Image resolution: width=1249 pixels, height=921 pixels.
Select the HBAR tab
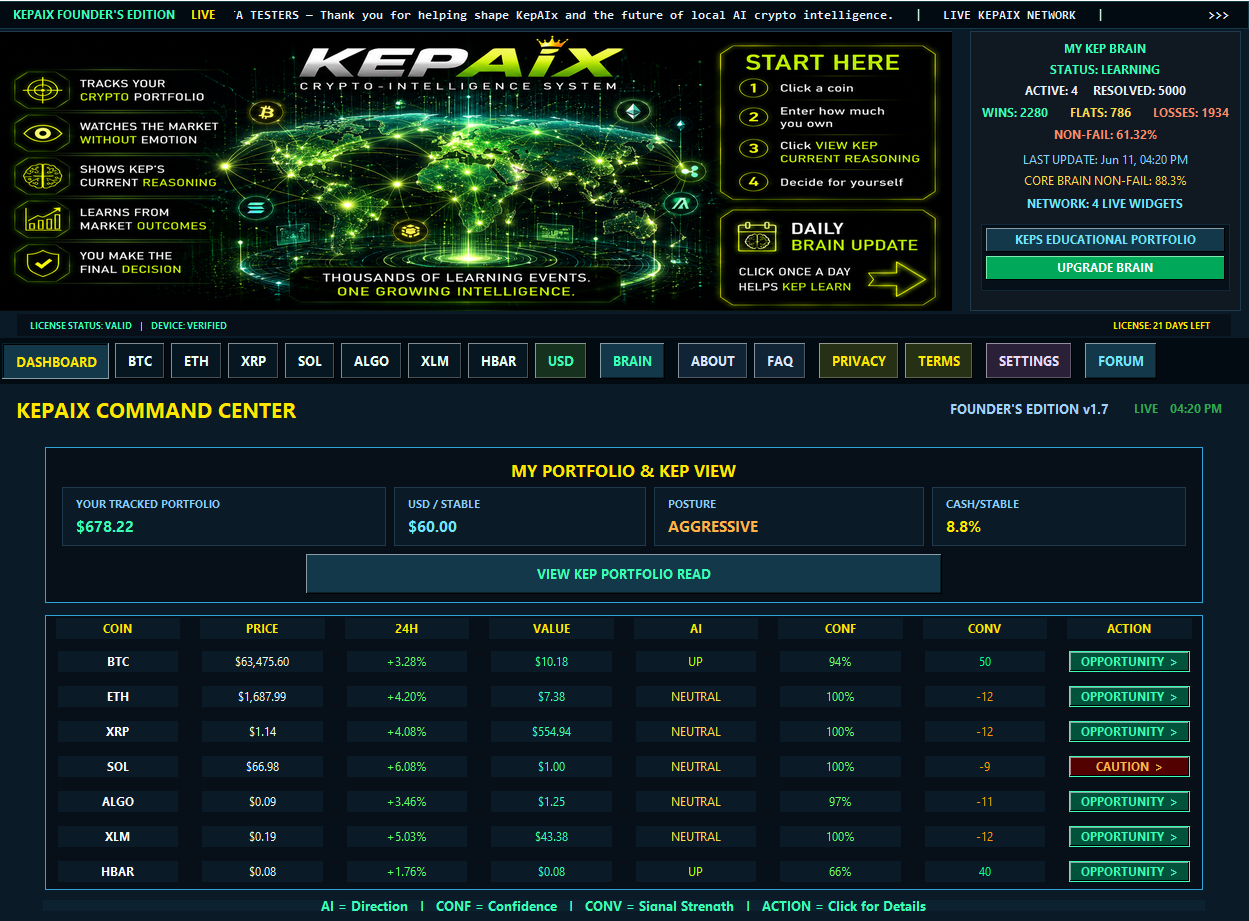point(499,361)
